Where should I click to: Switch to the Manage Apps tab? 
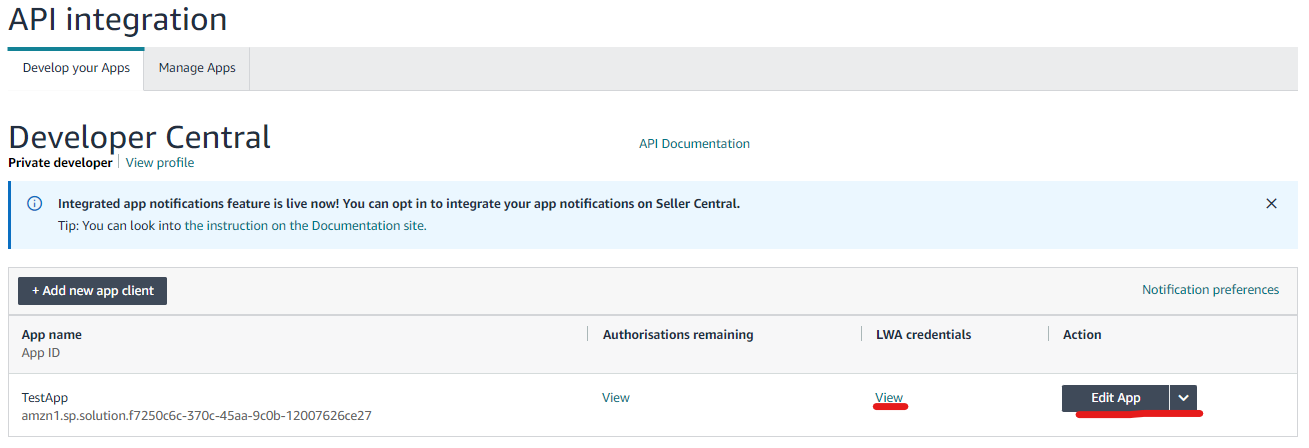pyautogui.click(x=197, y=68)
